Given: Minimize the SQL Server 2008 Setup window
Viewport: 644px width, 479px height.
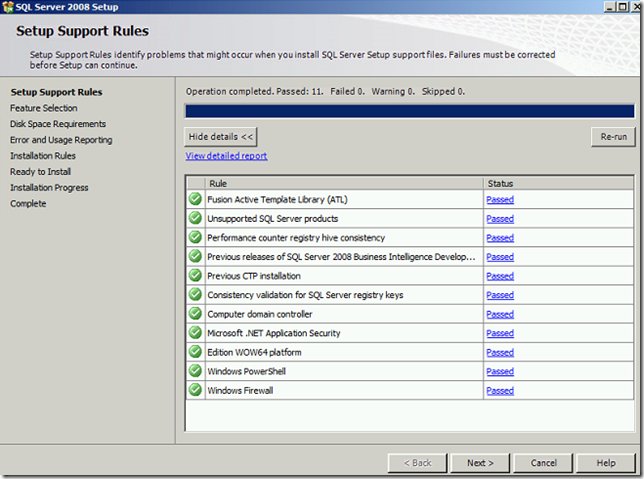Looking at the screenshot, I should pyautogui.click(x=609, y=7).
